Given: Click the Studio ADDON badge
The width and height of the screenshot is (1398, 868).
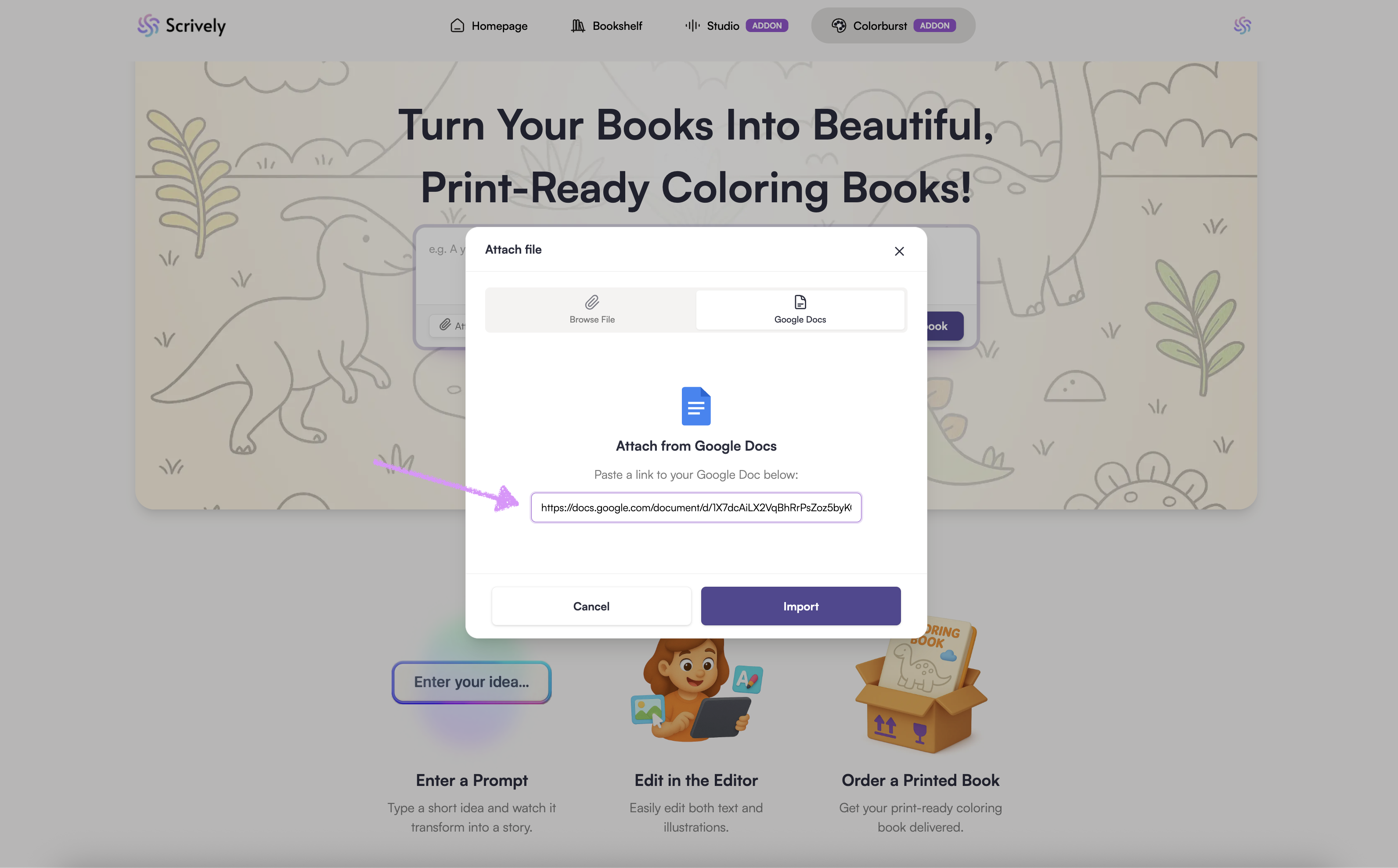Looking at the screenshot, I should [x=767, y=26].
